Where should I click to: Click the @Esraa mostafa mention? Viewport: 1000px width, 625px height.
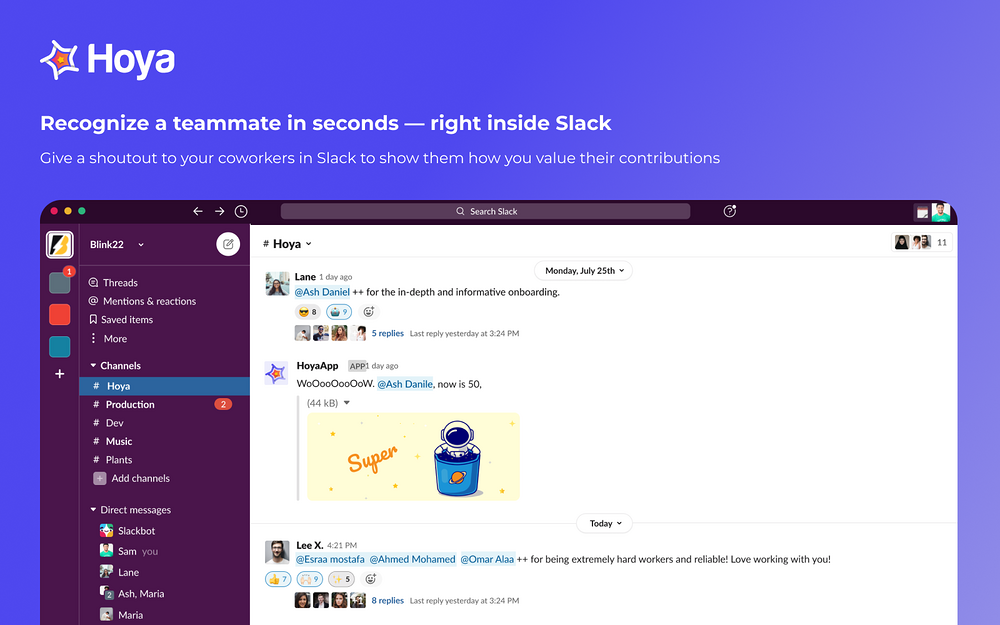coord(330,559)
